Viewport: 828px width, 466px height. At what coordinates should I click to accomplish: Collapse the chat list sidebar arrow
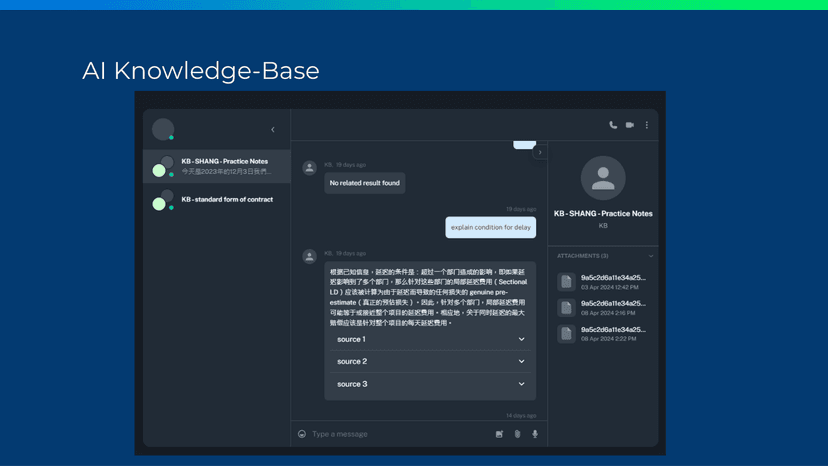[273, 129]
